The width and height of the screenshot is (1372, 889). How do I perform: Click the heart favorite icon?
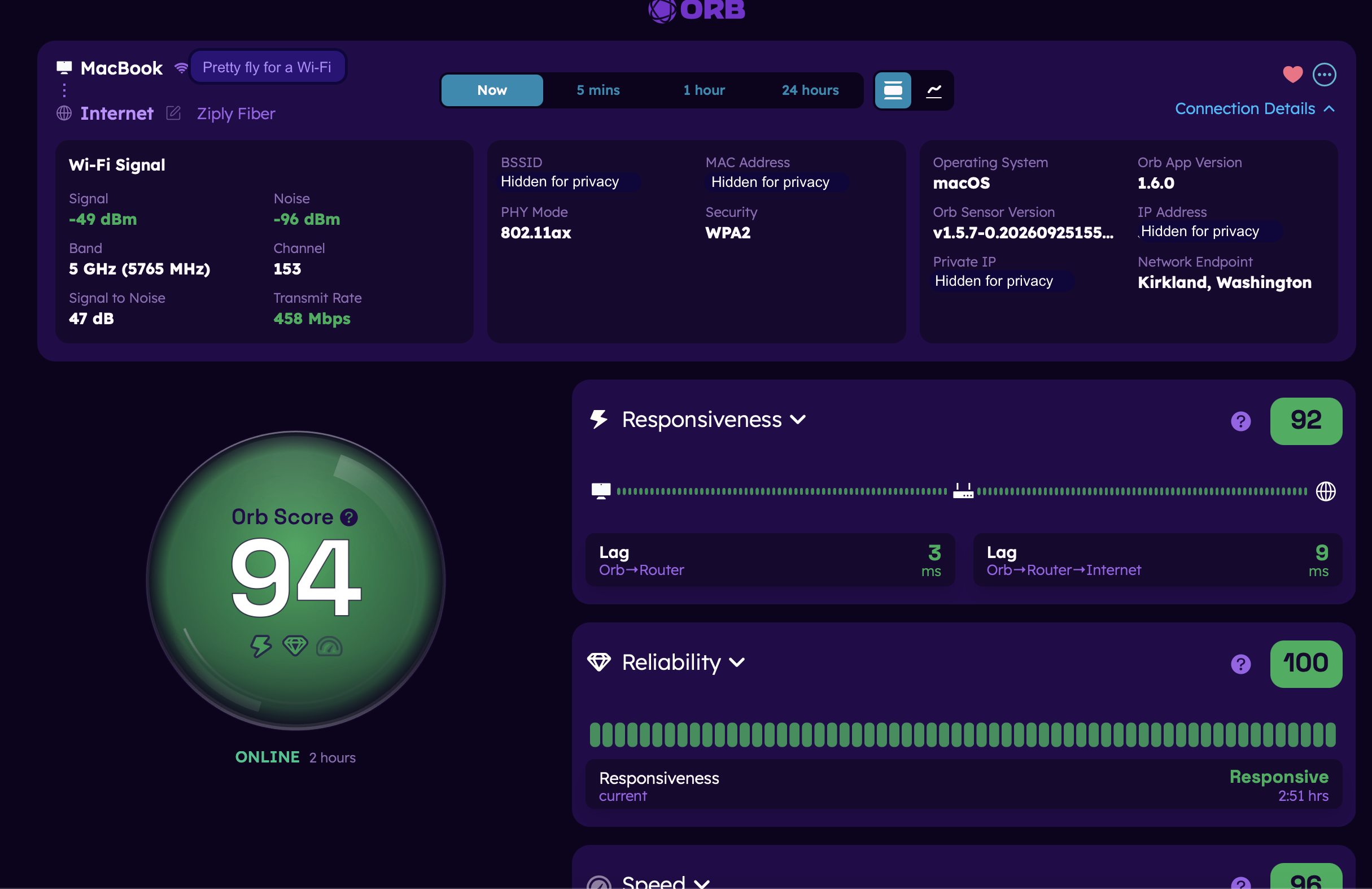tap(1292, 75)
